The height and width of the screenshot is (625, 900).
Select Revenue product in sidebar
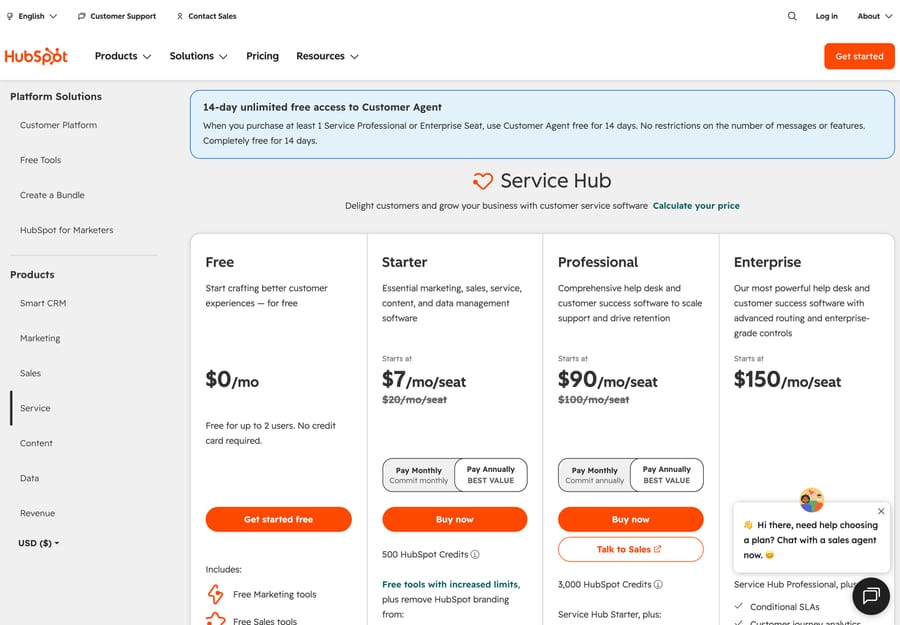(37, 513)
